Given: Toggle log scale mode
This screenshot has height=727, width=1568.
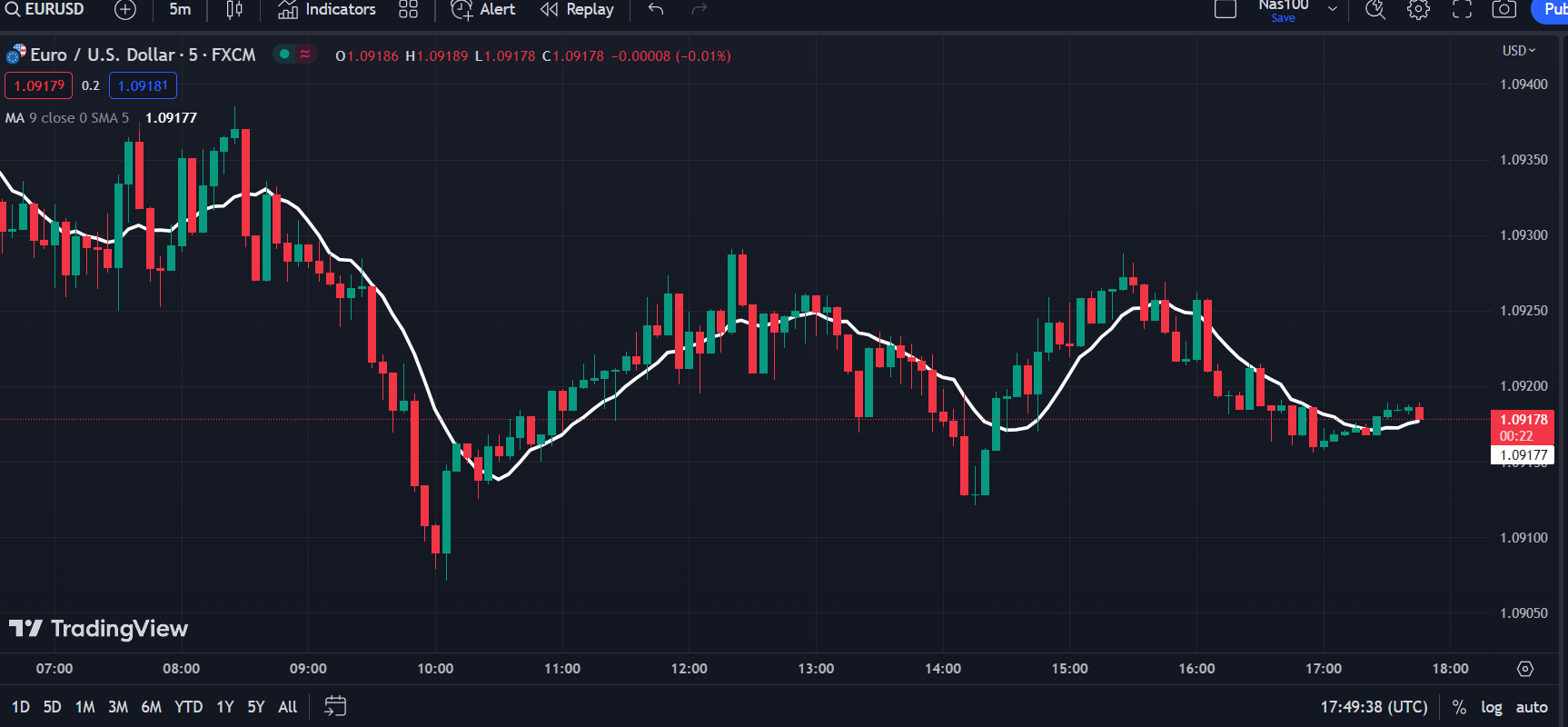Looking at the screenshot, I should click(1491, 707).
